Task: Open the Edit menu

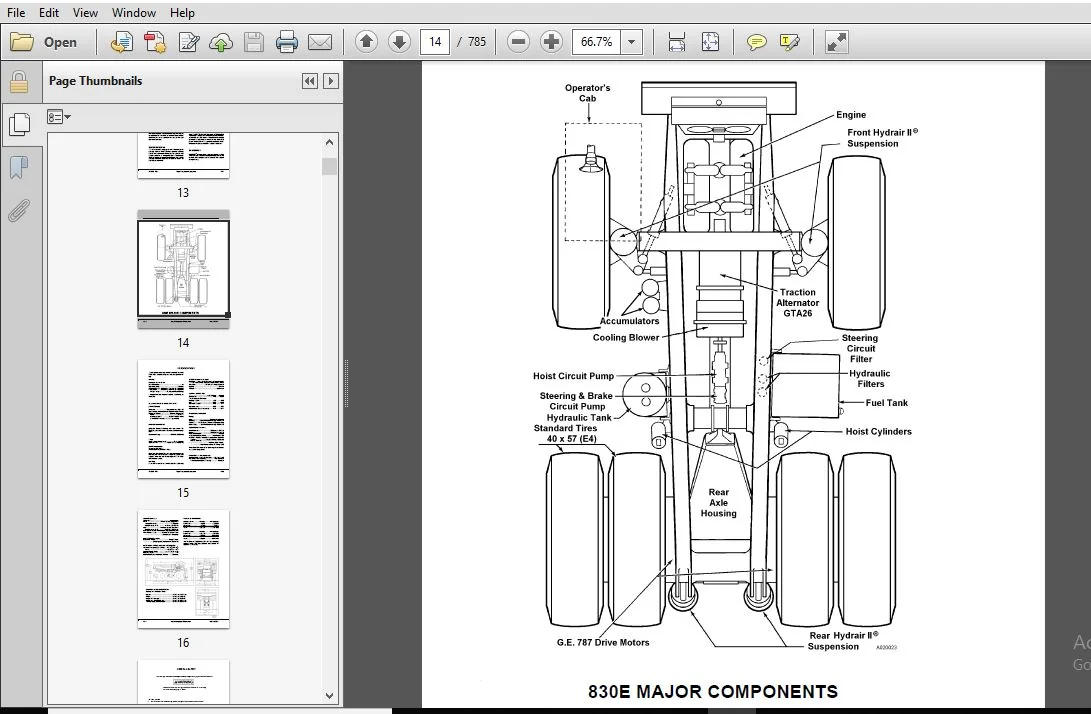Action: coord(49,13)
